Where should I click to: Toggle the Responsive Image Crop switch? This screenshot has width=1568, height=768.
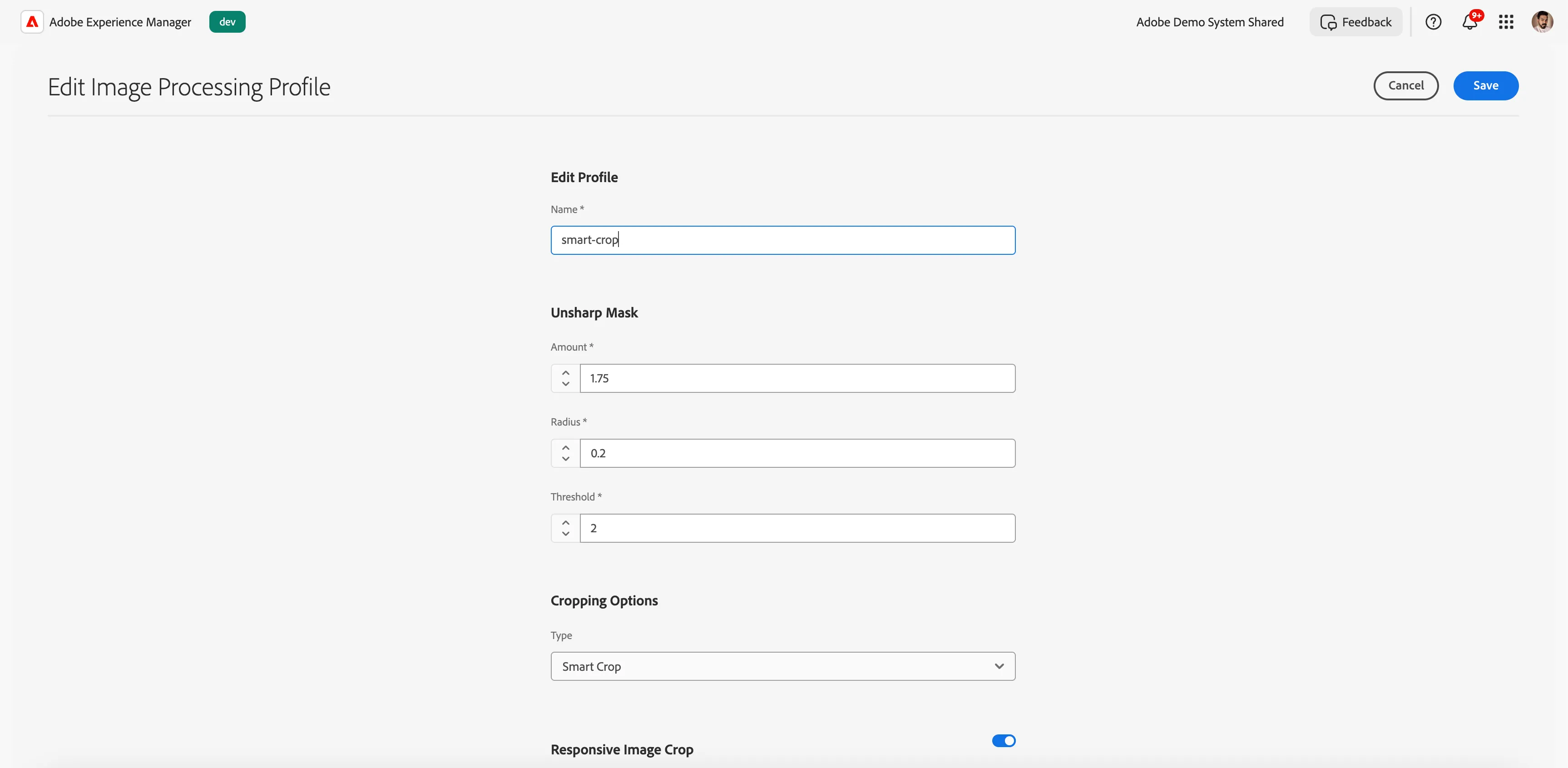[1004, 741]
